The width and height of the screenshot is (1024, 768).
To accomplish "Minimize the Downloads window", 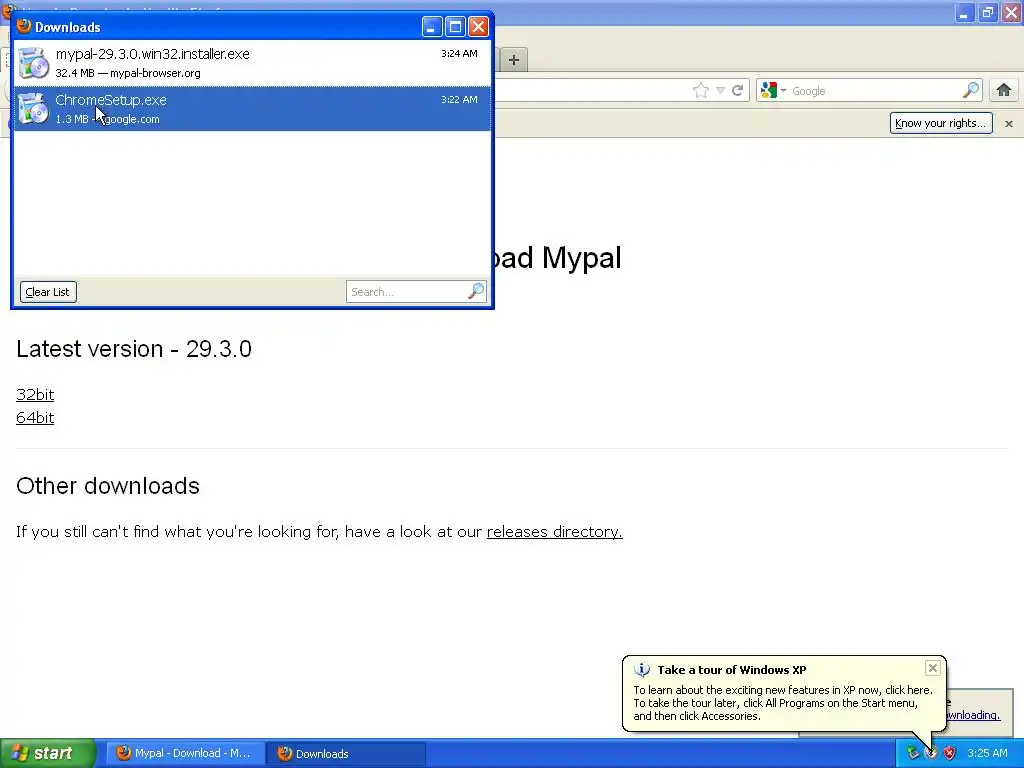I will [x=432, y=27].
